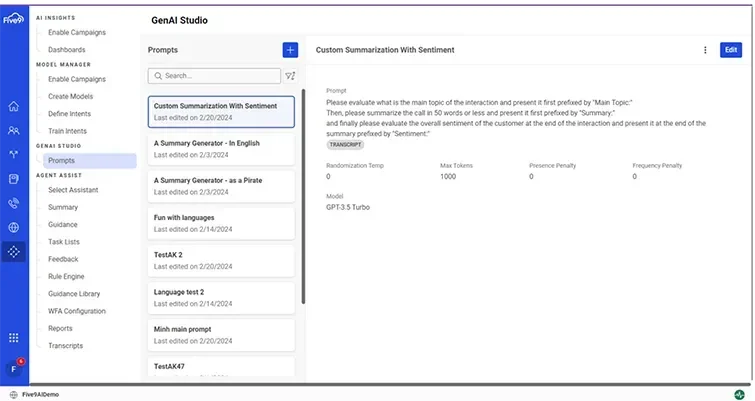Click the user avatar with notification badge

tap(14, 367)
